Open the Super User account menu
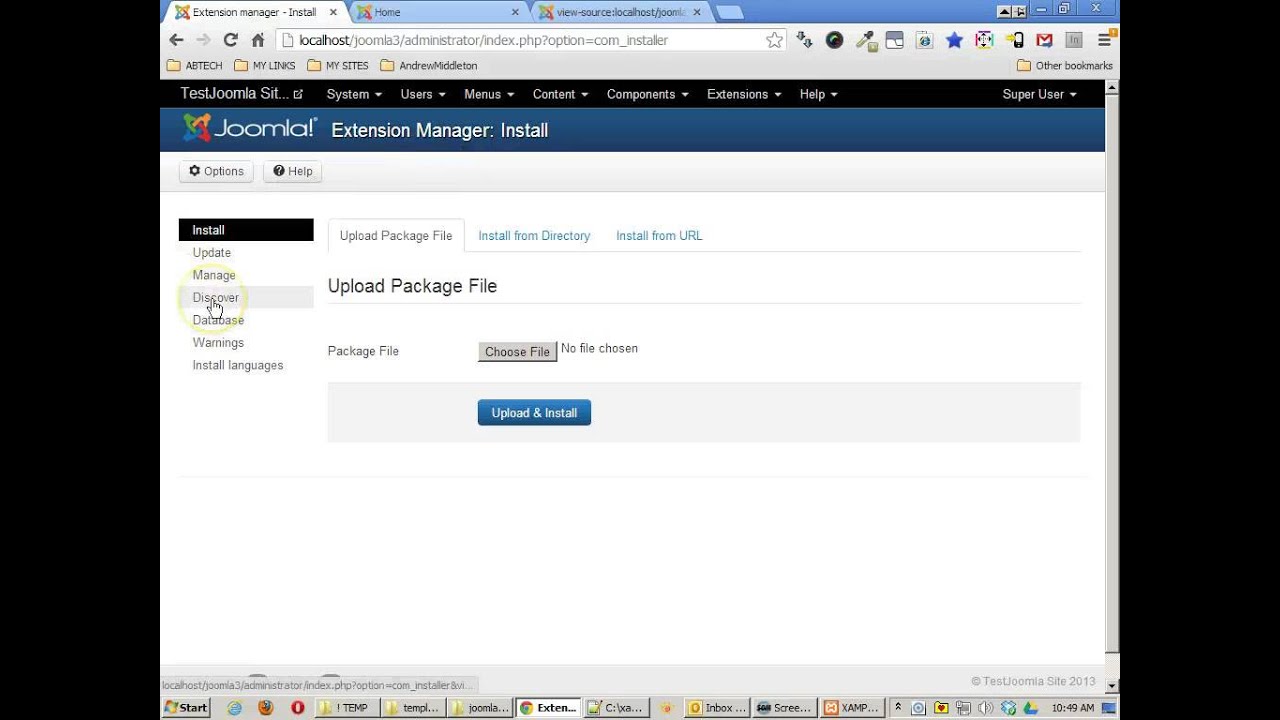This screenshot has height=720, width=1280. click(1040, 94)
